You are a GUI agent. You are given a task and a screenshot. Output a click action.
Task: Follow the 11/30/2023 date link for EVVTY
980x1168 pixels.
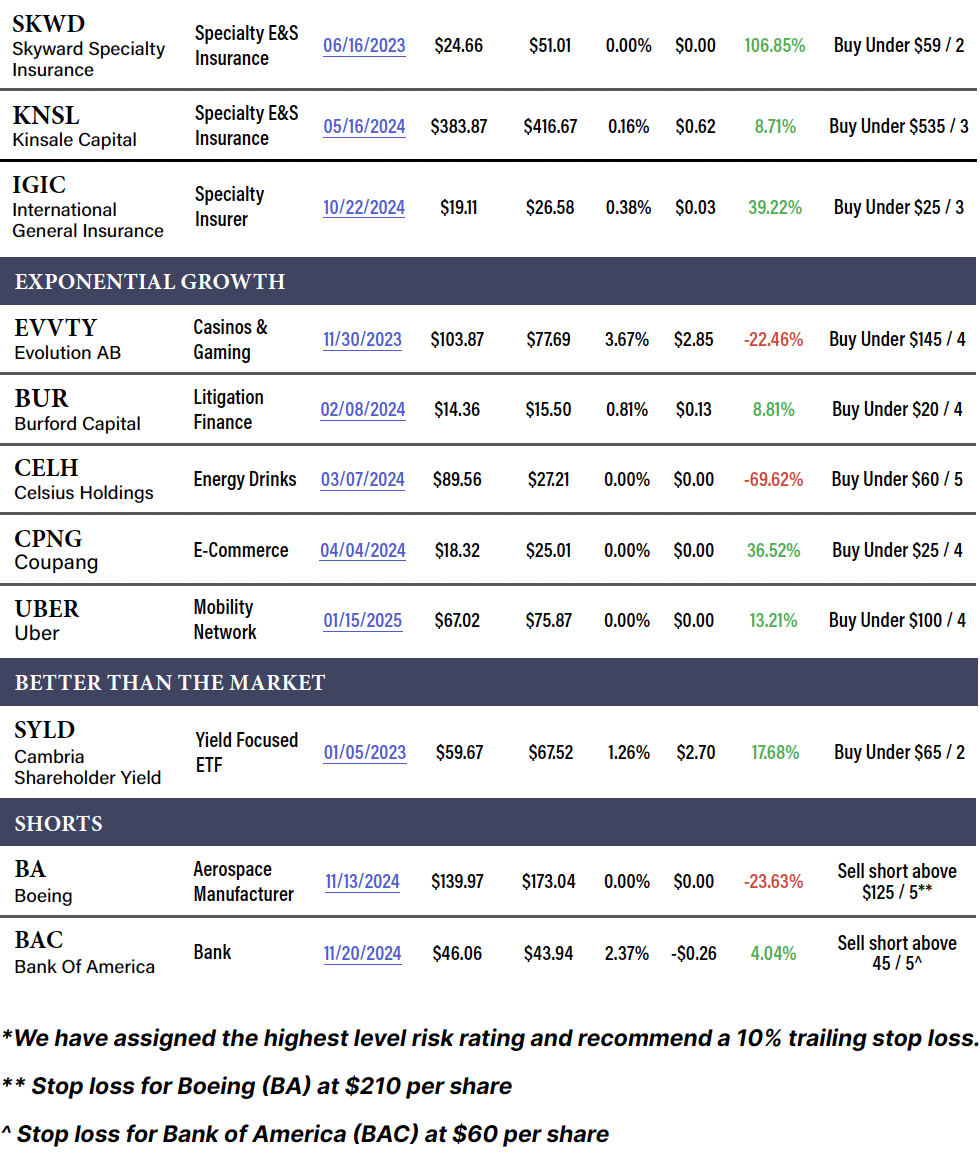coord(362,339)
